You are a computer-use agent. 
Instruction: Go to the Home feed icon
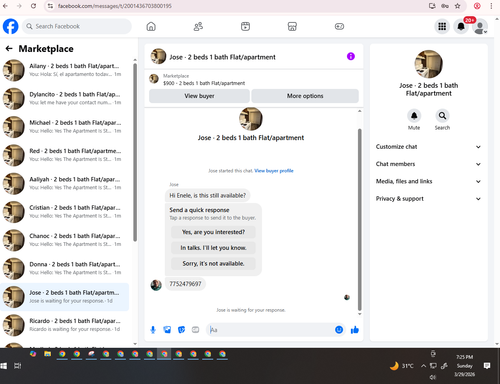(151, 26)
